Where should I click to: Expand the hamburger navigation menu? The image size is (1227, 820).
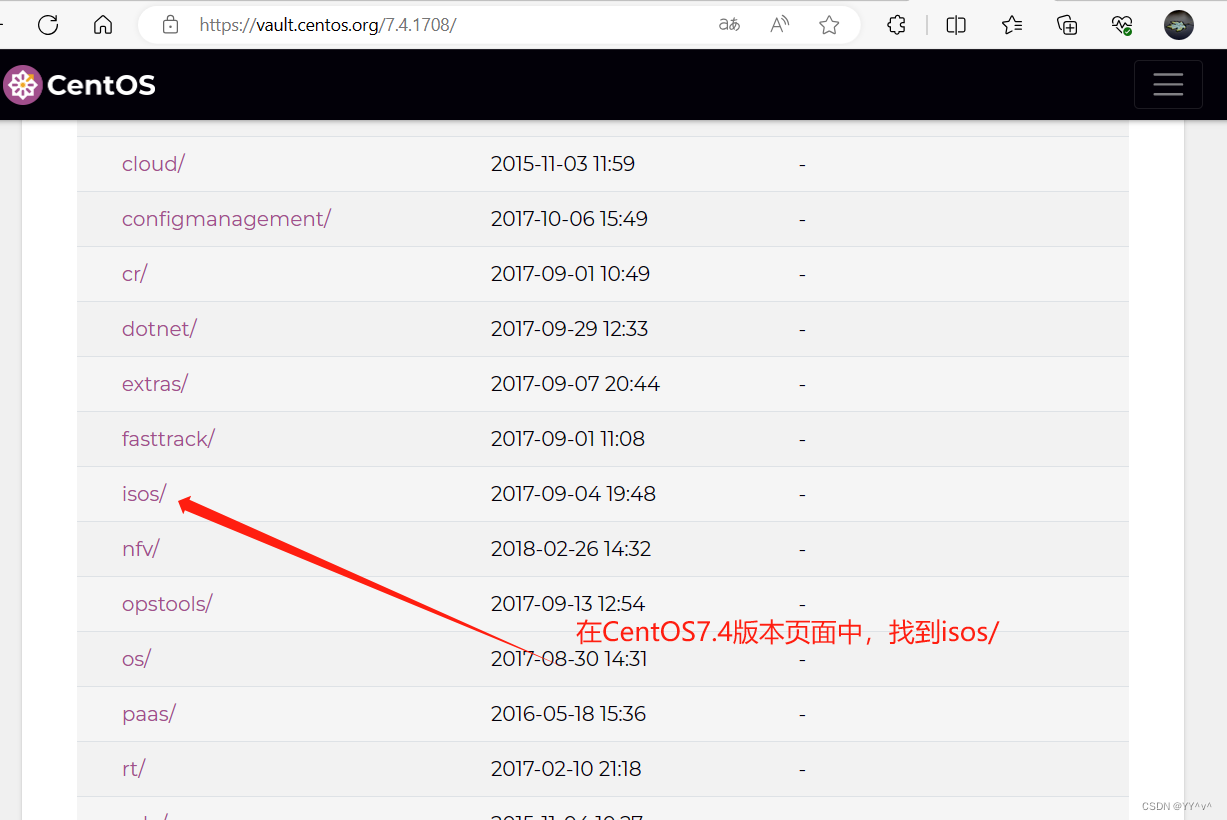pyautogui.click(x=1168, y=84)
